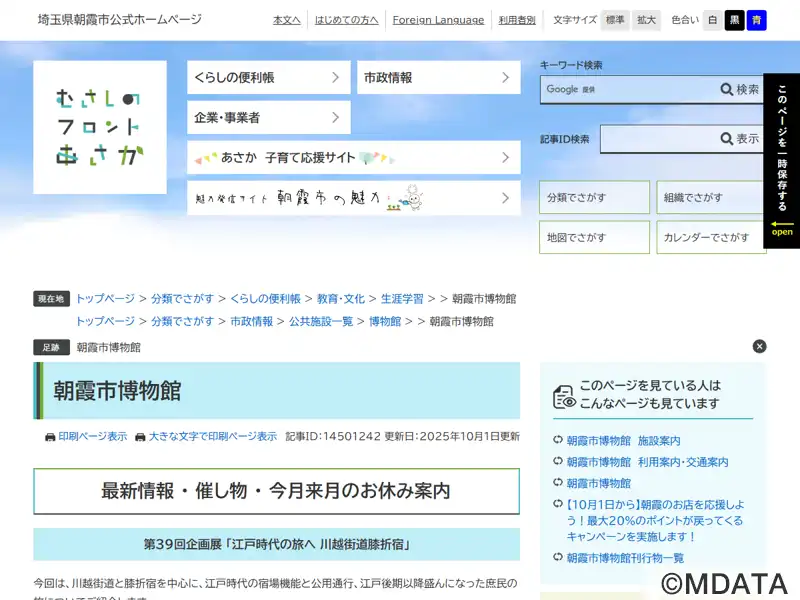
Task: Click the カレンダーでさがす button
Action: (711, 237)
